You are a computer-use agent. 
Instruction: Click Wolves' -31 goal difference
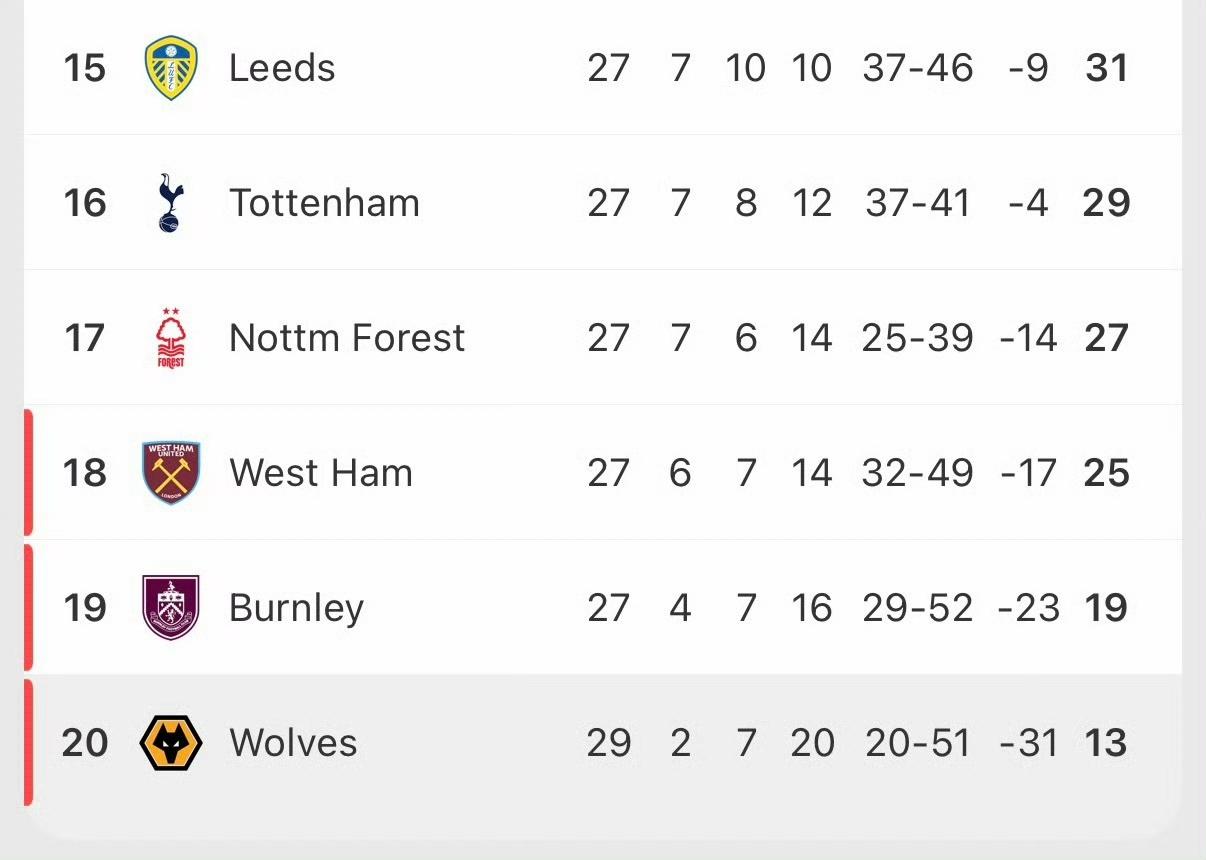click(x=1028, y=743)
